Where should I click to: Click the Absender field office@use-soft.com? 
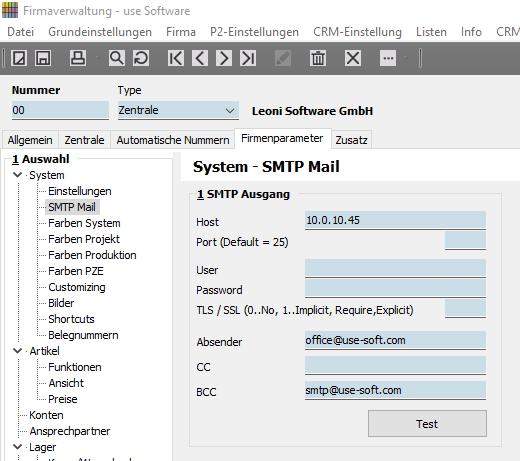pos(395,340)
